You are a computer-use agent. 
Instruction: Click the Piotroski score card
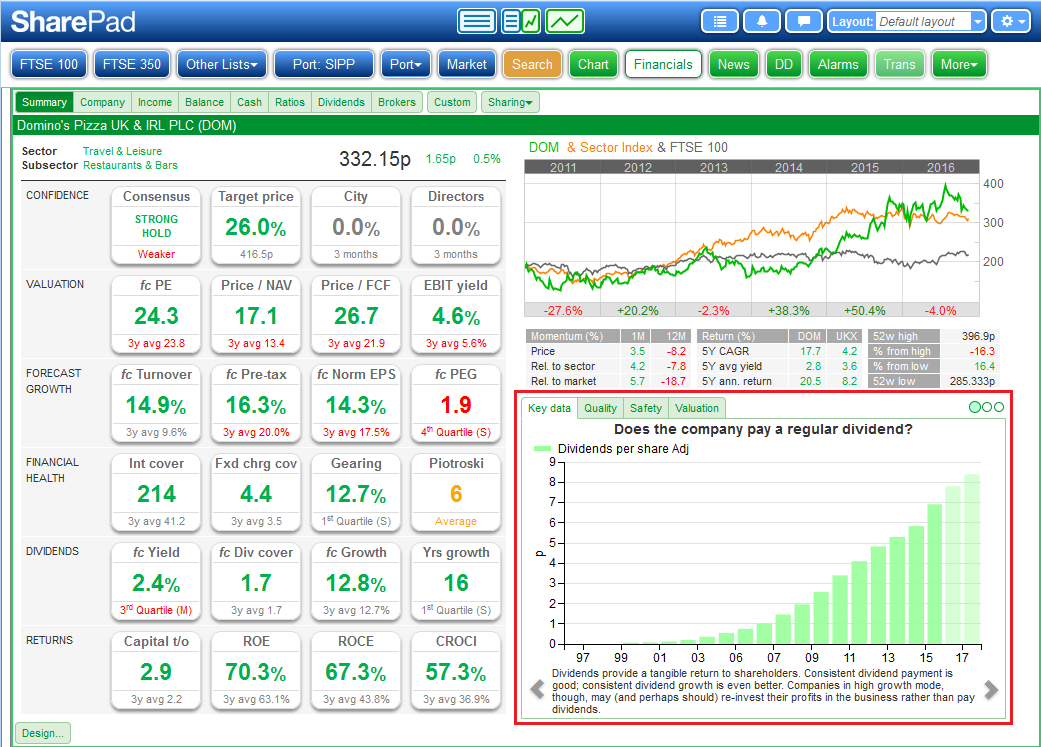[456, 492]
